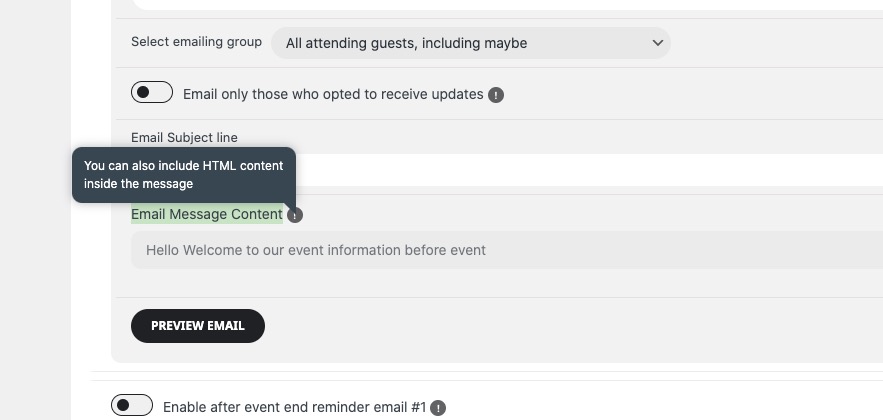Click the white field at top of panel
Image resolution: width=883 pixels, height=420 pixels.
[507, 5]
